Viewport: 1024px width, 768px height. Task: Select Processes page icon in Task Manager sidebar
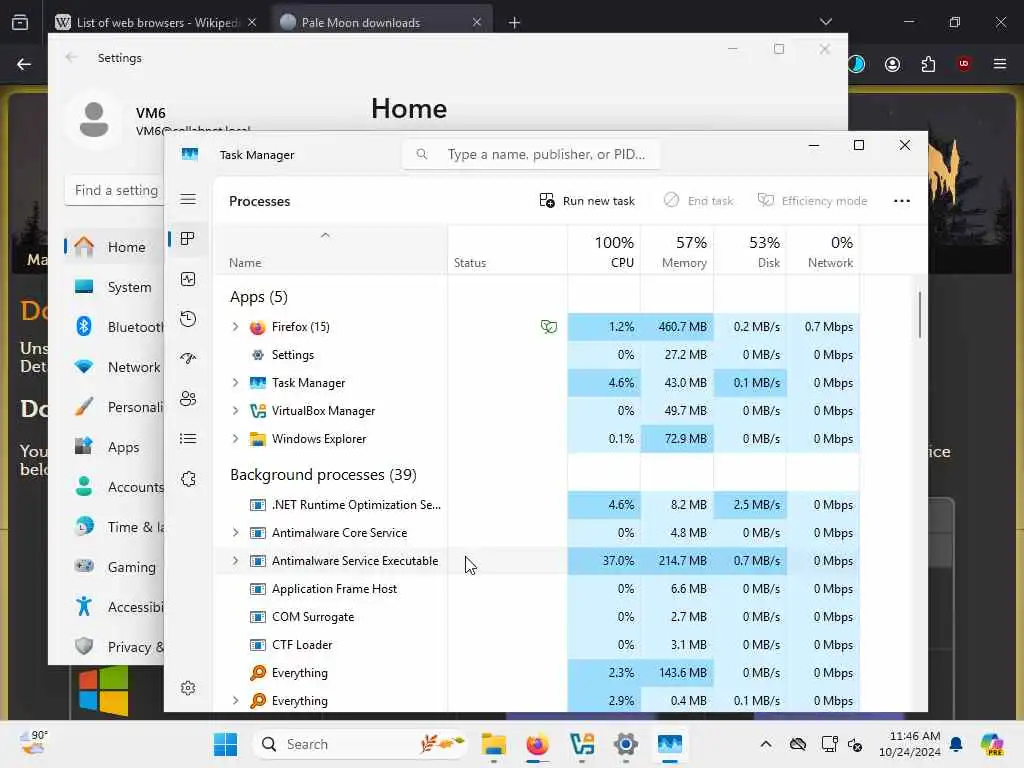(188, 238)
